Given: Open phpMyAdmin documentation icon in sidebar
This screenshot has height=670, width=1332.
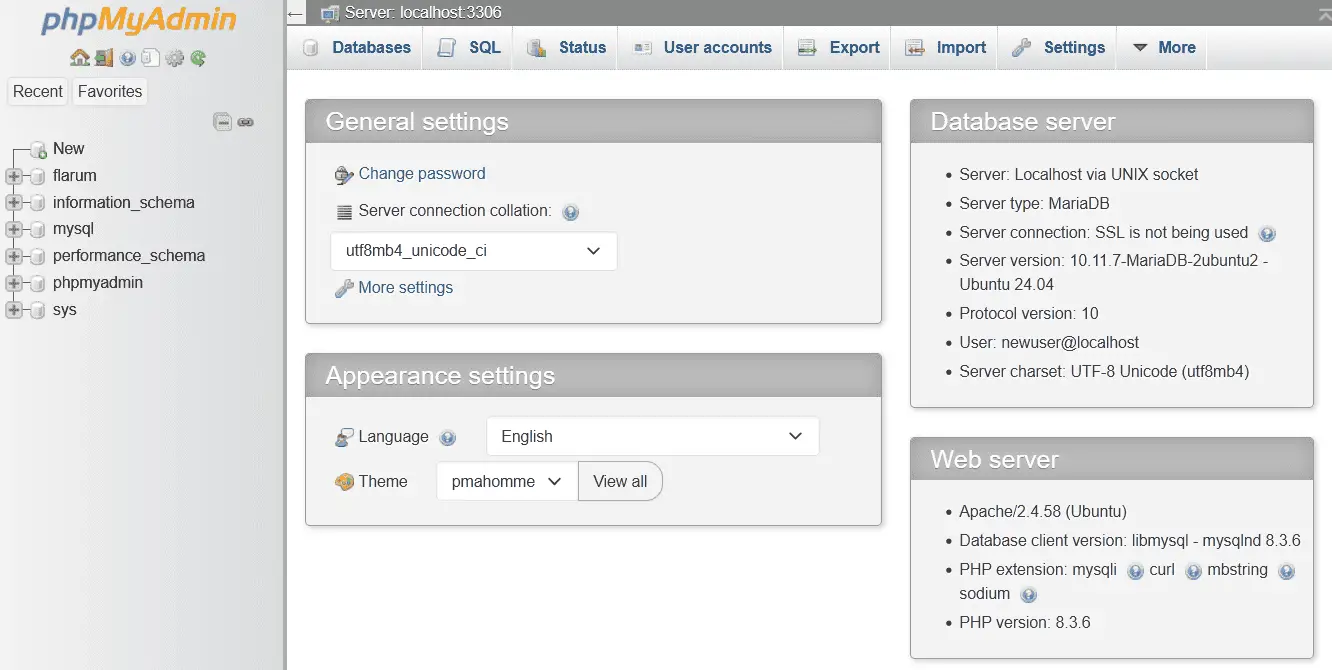Looking at the screenshot, I should (128, 59).
